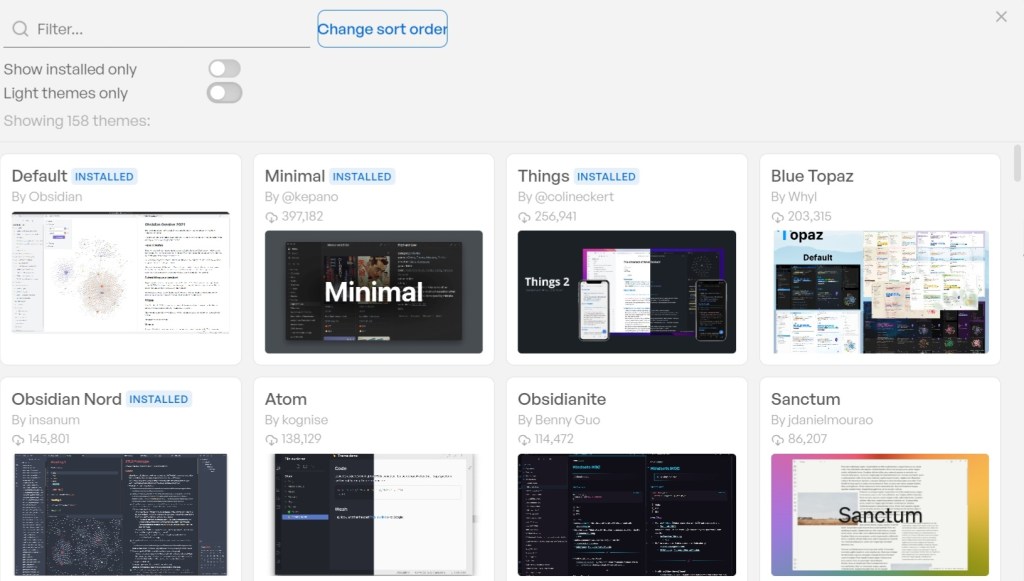The image size is (1024, 581).
Task: Click the vertical scrollbar thumb
Action: pos(1017,163)
